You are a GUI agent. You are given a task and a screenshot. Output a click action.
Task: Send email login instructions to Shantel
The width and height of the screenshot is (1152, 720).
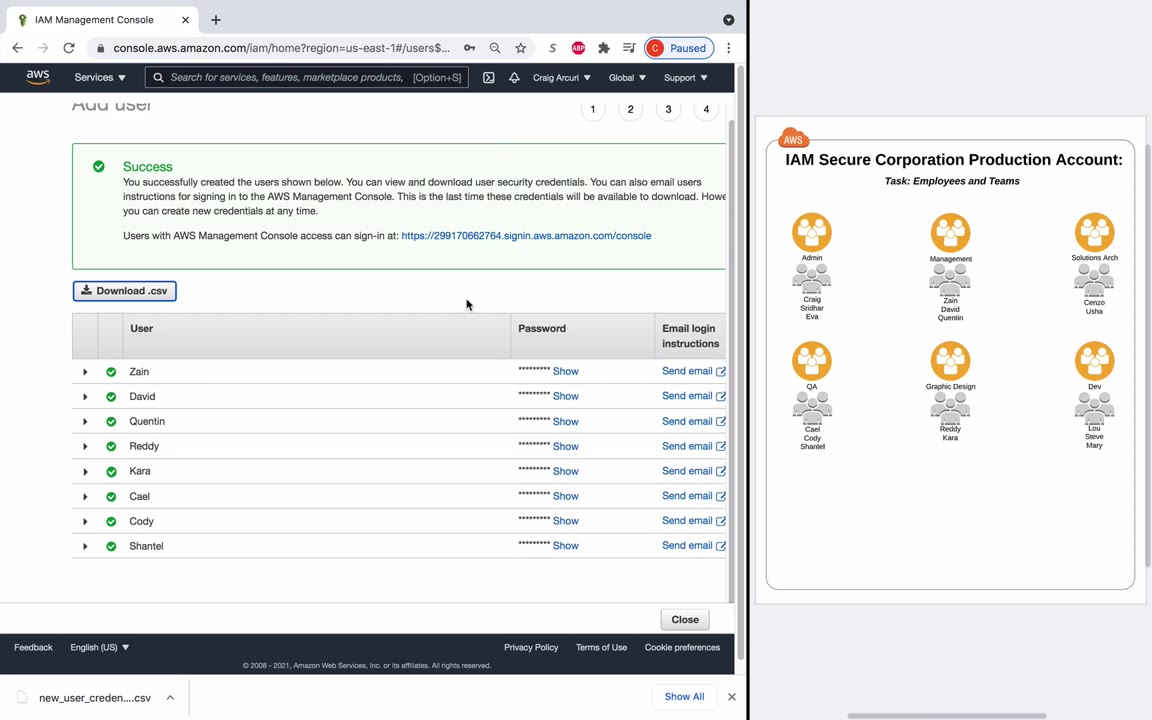click(x=694, y=546)
